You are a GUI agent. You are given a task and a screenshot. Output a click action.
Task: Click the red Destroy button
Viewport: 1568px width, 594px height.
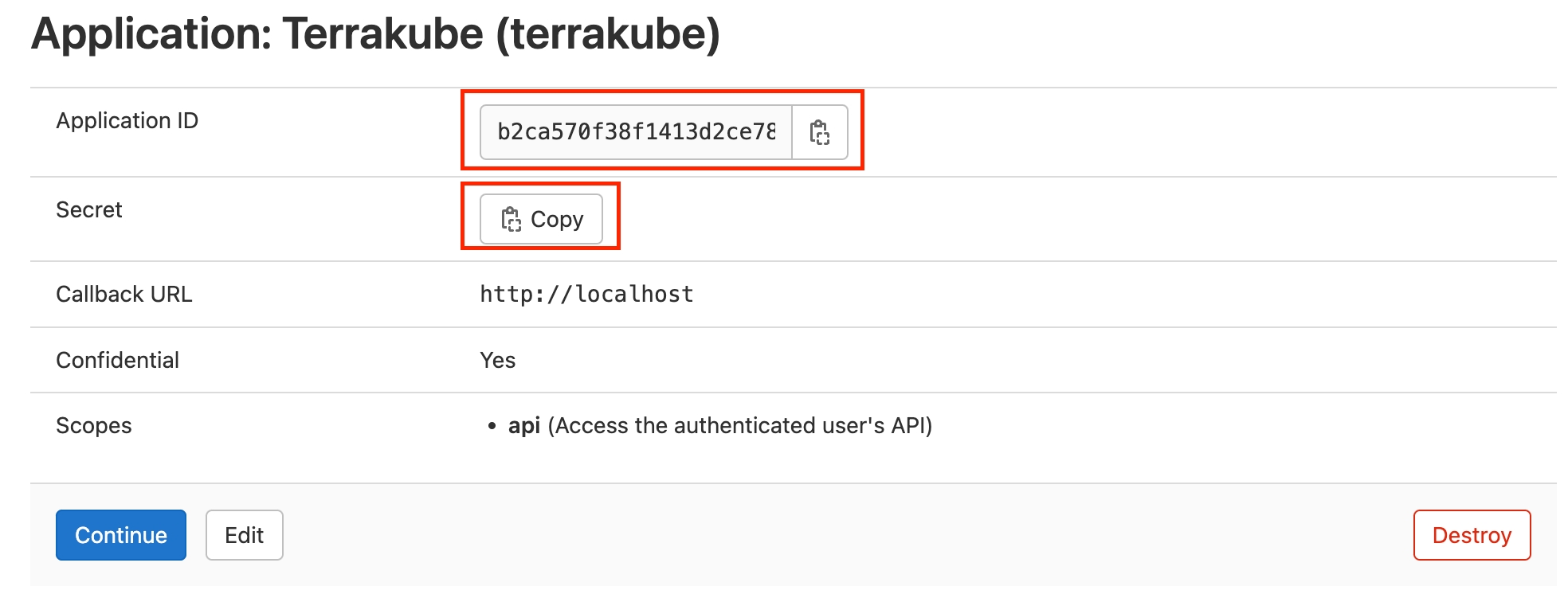click(1471, 535)
